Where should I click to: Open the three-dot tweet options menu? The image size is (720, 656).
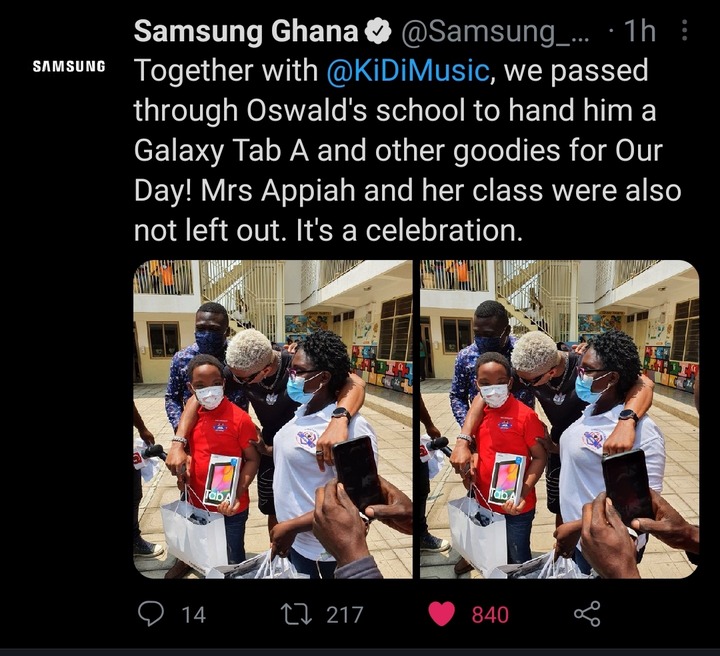(x=684, y=30)
